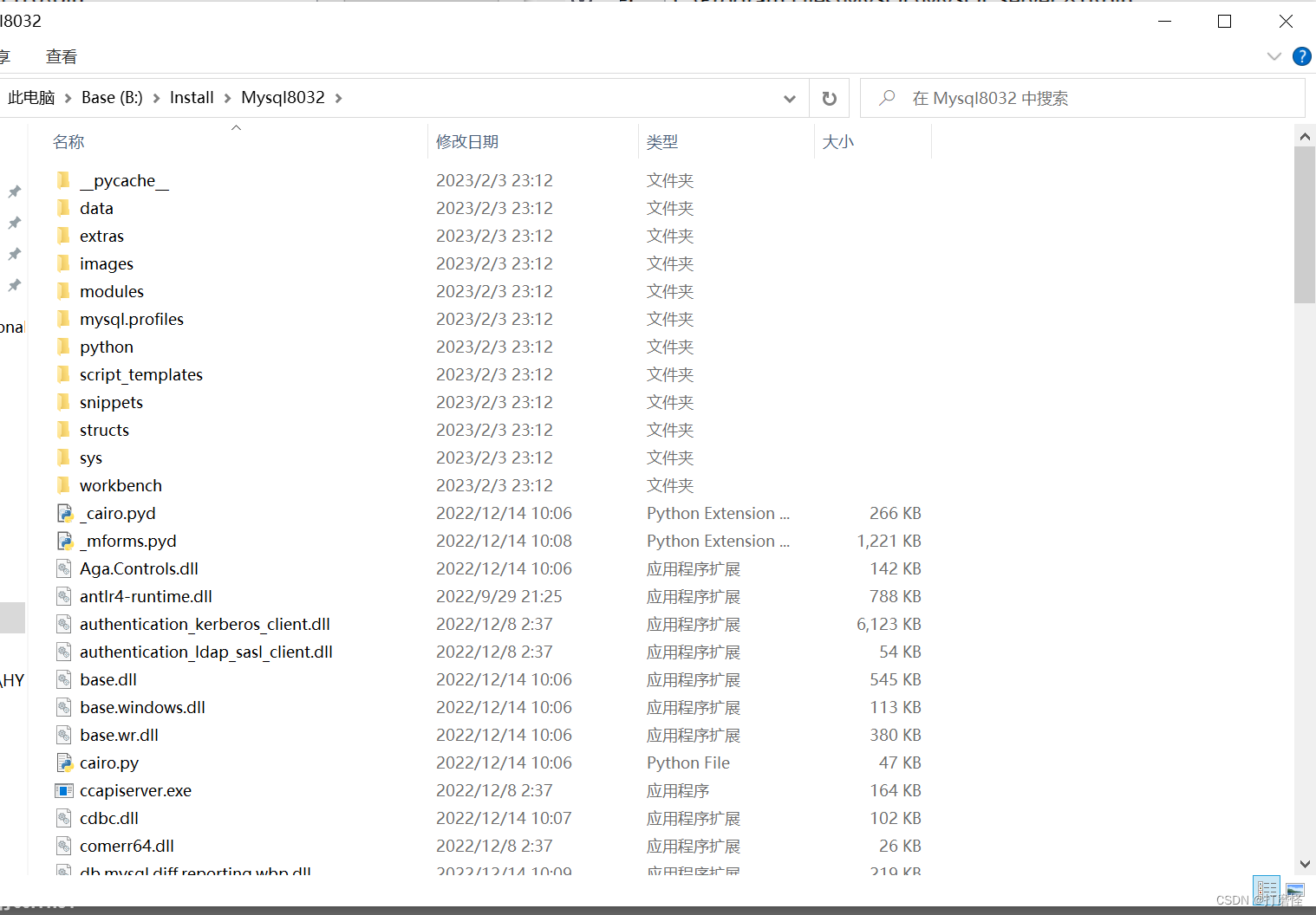Refresh the Mysql8032 folder view
This screenshot has height=915, width=1316.
click(x=830, y=98)
